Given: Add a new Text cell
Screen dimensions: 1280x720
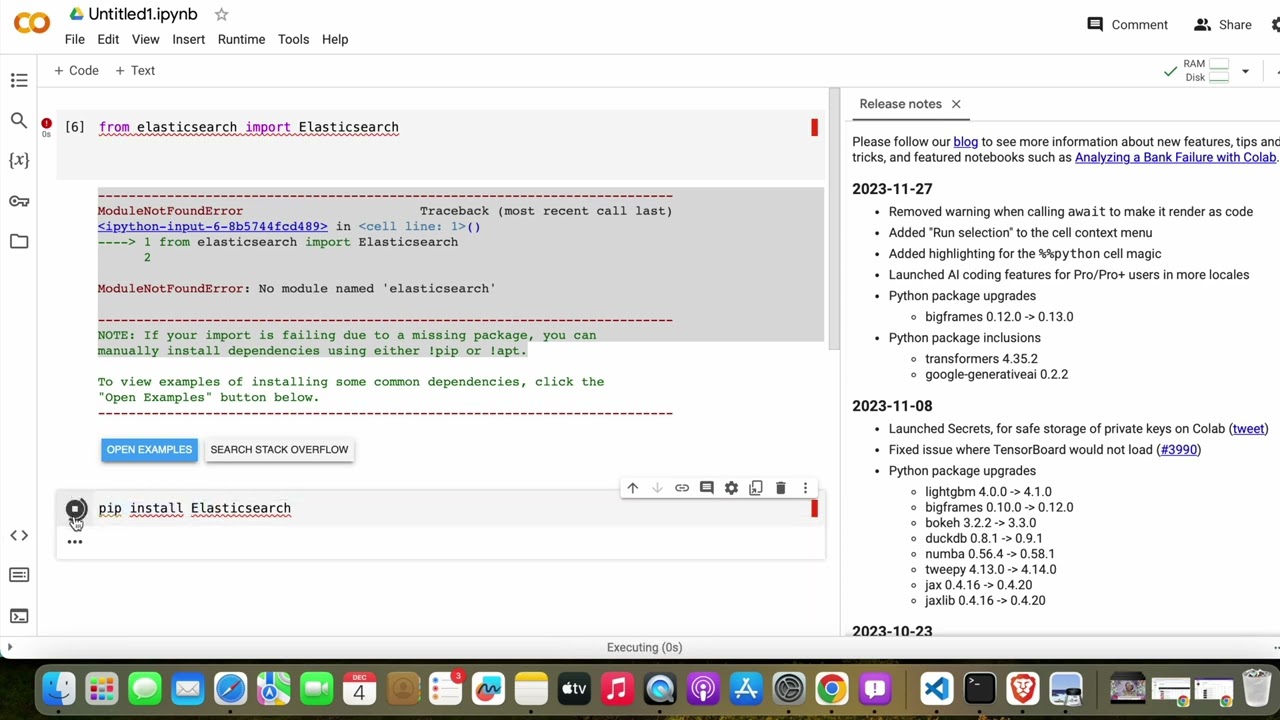Looking at the screenshot, I should (x=135, y=71).
